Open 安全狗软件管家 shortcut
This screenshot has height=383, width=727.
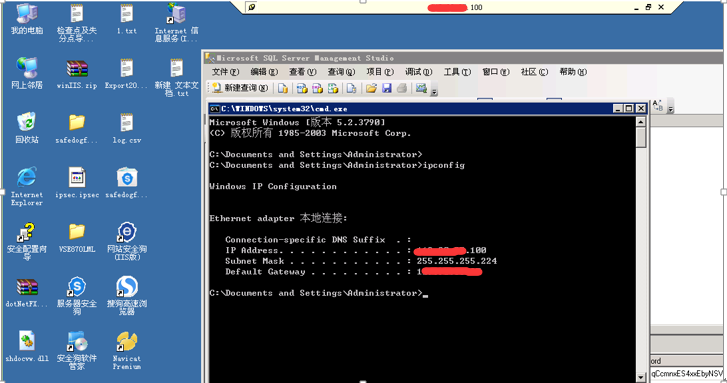[77, 350]
